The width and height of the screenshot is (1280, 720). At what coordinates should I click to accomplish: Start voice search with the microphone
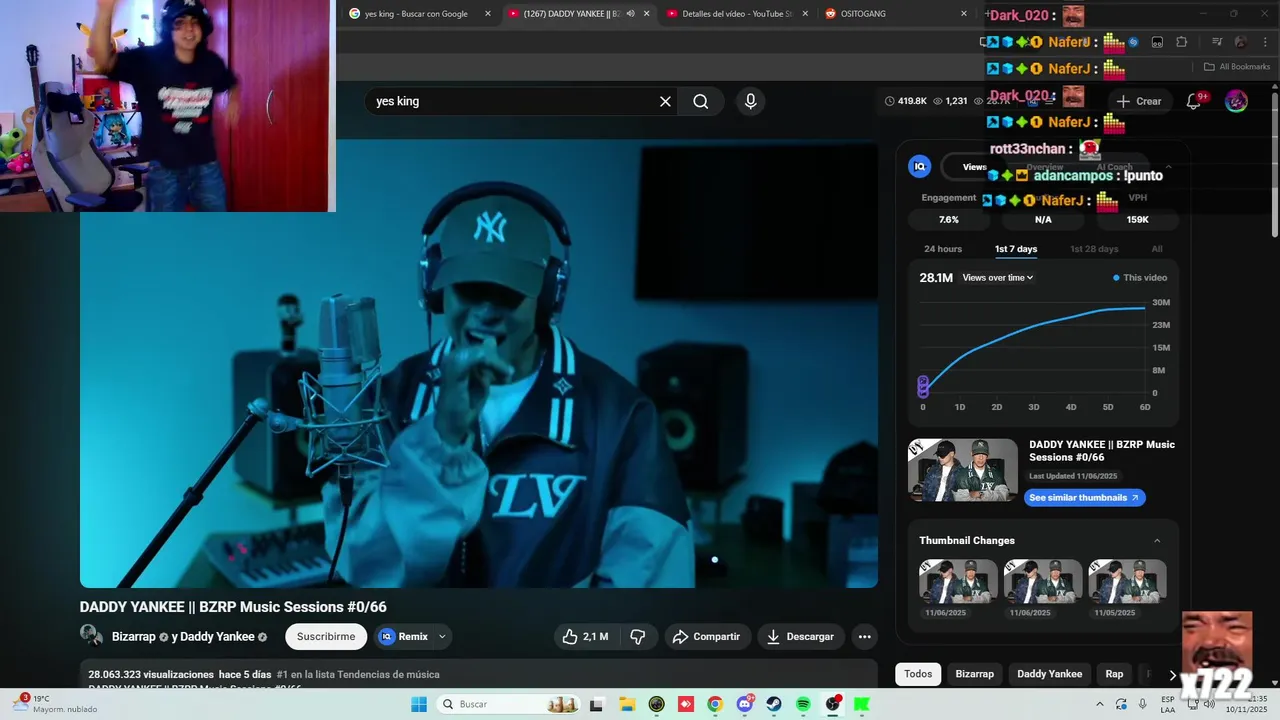(750, 101)
